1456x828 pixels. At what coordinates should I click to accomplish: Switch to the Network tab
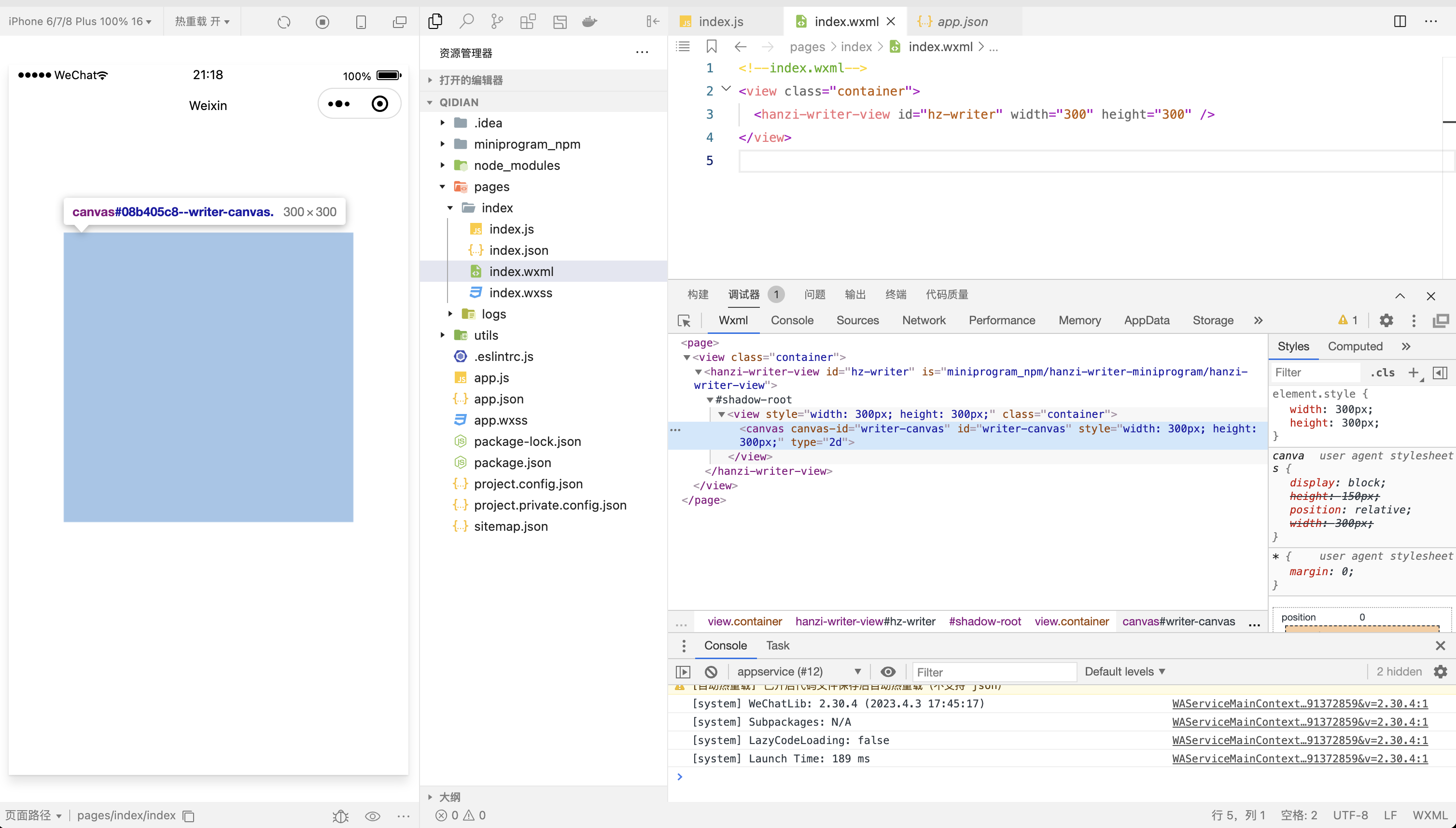pyautogui.click(x=924, y=321)
